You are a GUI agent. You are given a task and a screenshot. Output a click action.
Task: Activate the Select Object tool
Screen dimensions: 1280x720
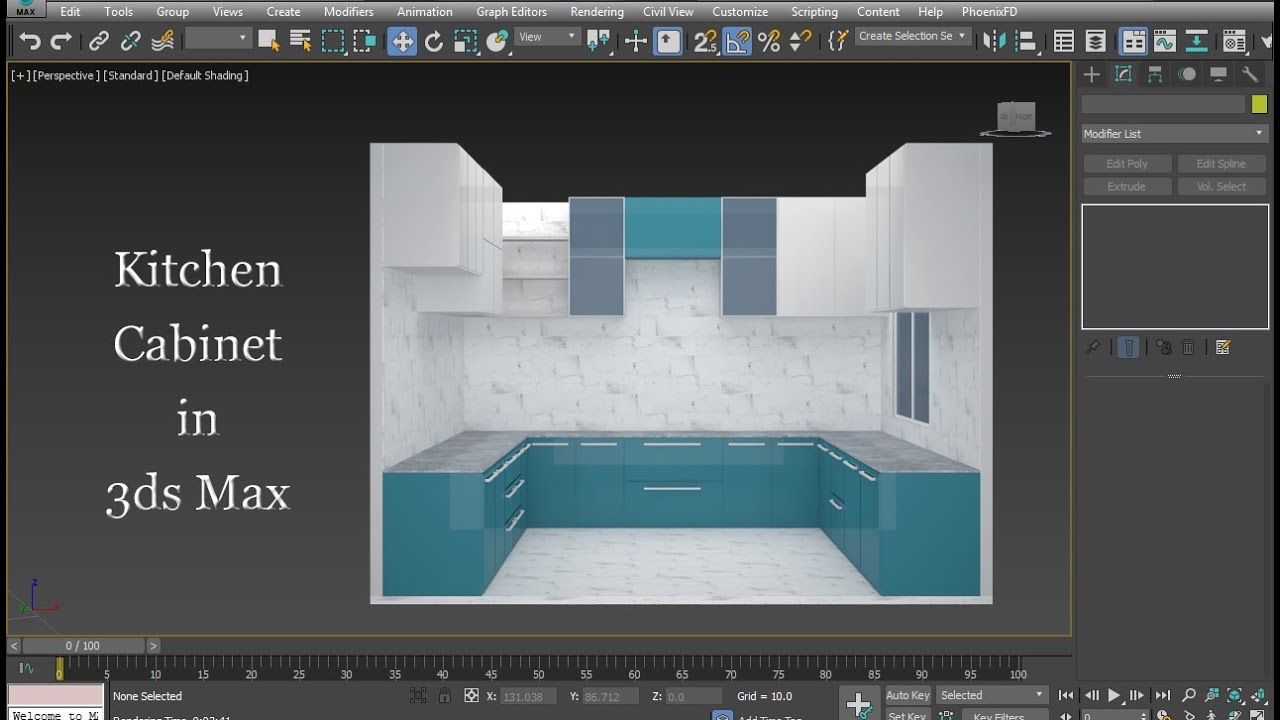click(x=268, y=41)
